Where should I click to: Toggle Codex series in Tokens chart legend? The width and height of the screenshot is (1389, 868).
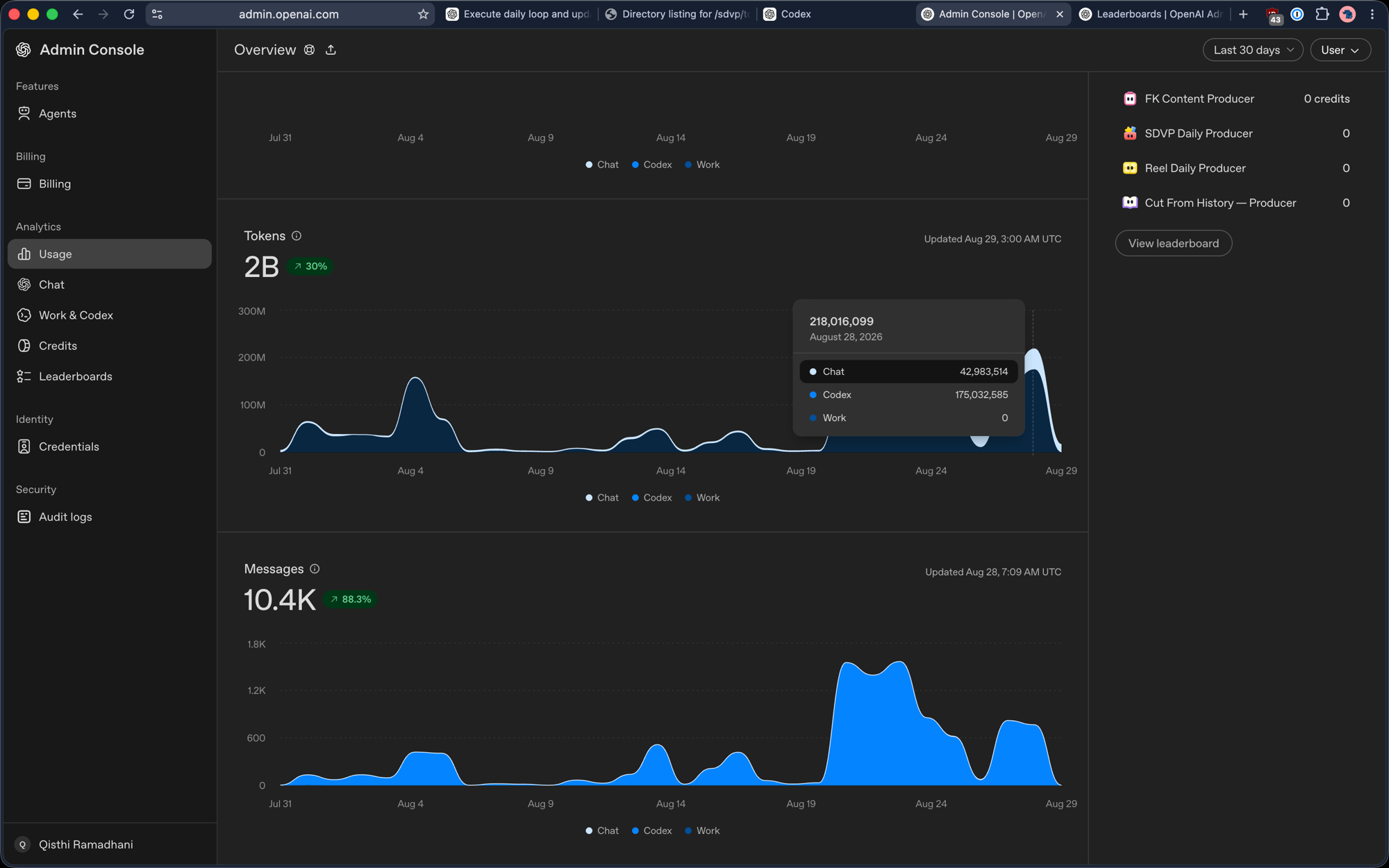point(651,498)
